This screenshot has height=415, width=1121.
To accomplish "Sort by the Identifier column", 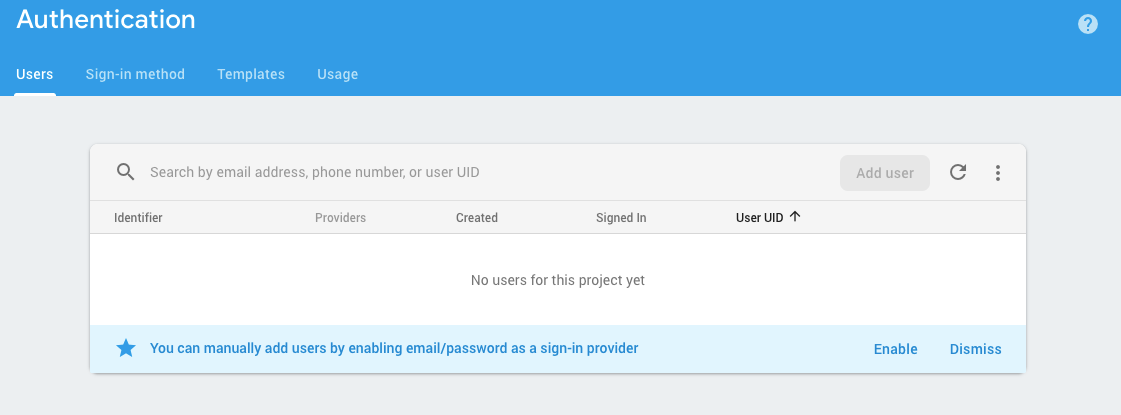I will pyautogui.click(x=138, y=218).
